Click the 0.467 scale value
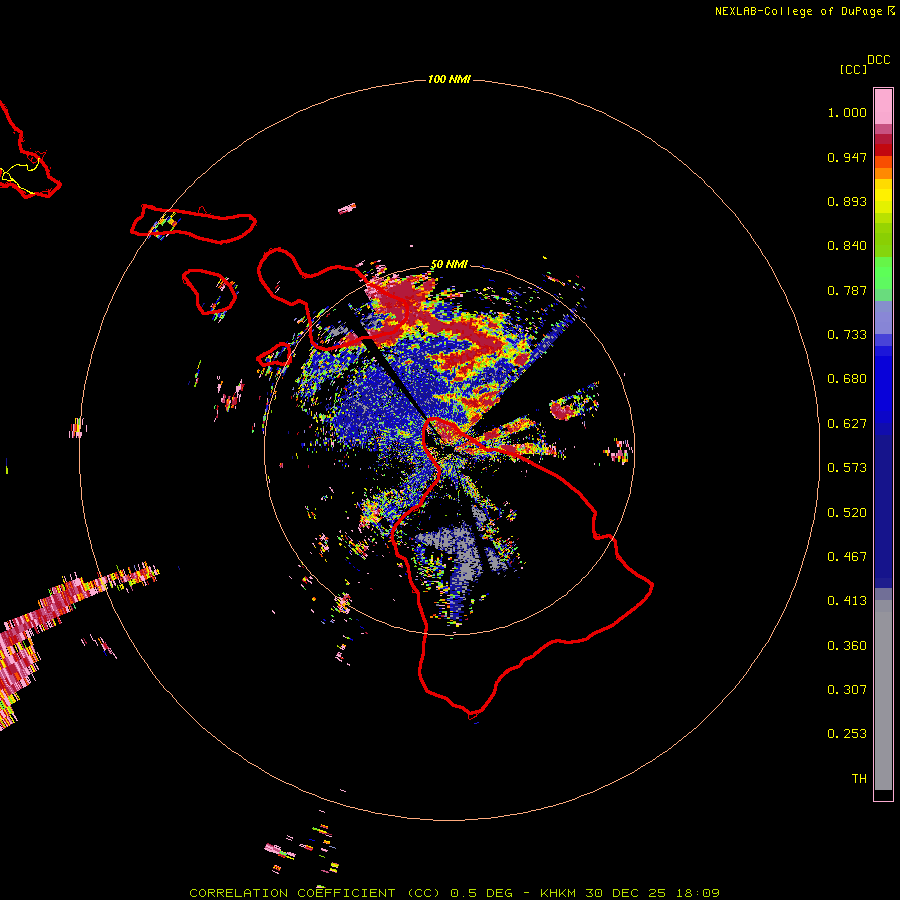Image resolution: width=900 pixels, height=900 pixels. [847, 557]
